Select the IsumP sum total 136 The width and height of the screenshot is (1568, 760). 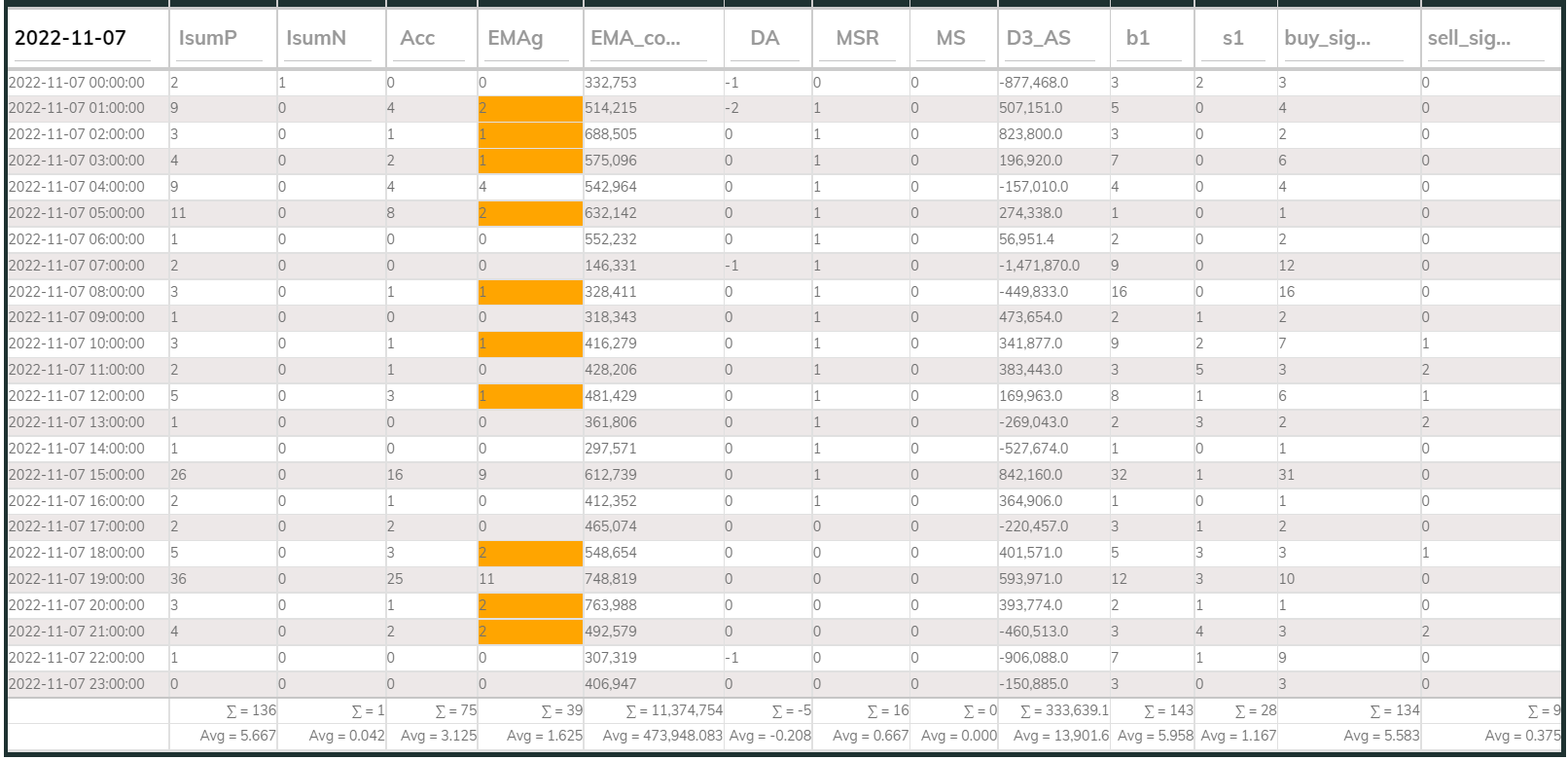coord(252,711)
